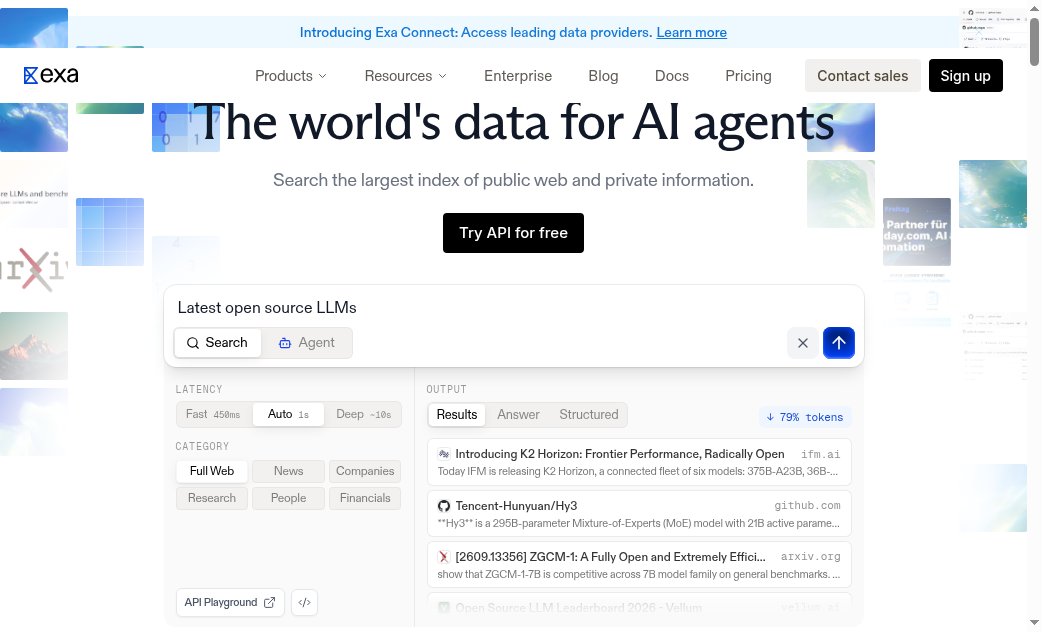Choose the Companies category
1042x632 pixels.
[x=365, y=471]
